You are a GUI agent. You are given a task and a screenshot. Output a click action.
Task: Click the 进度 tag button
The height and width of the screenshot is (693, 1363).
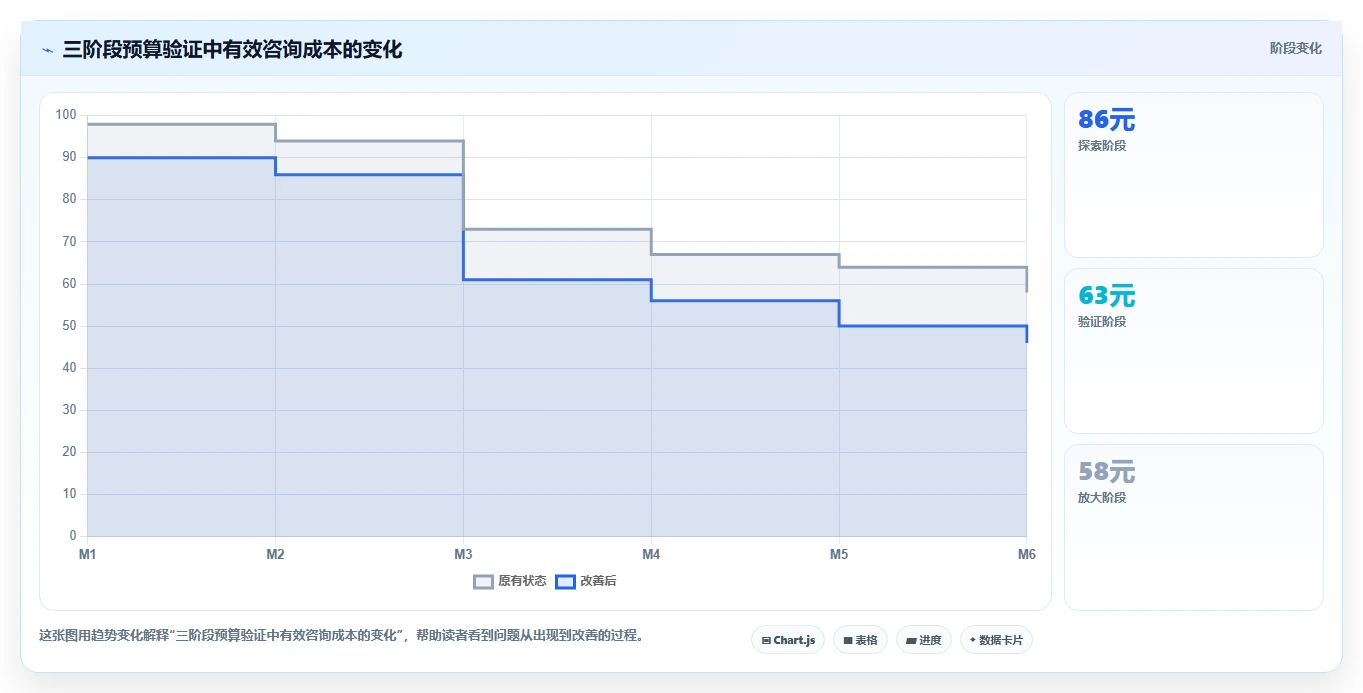point(924,640)
